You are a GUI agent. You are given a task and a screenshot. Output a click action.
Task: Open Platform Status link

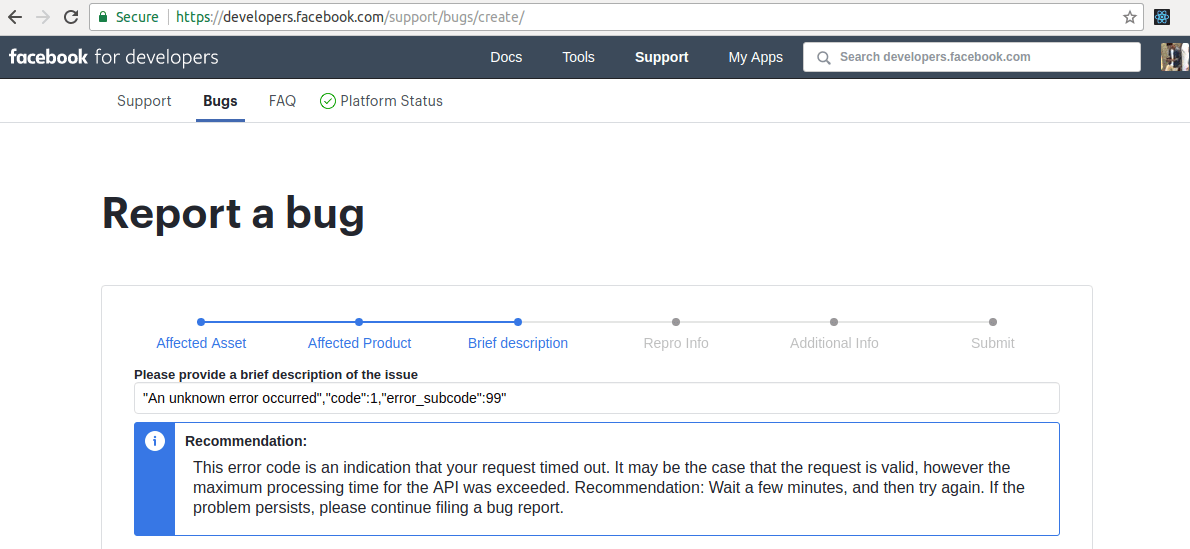[392, 101]
